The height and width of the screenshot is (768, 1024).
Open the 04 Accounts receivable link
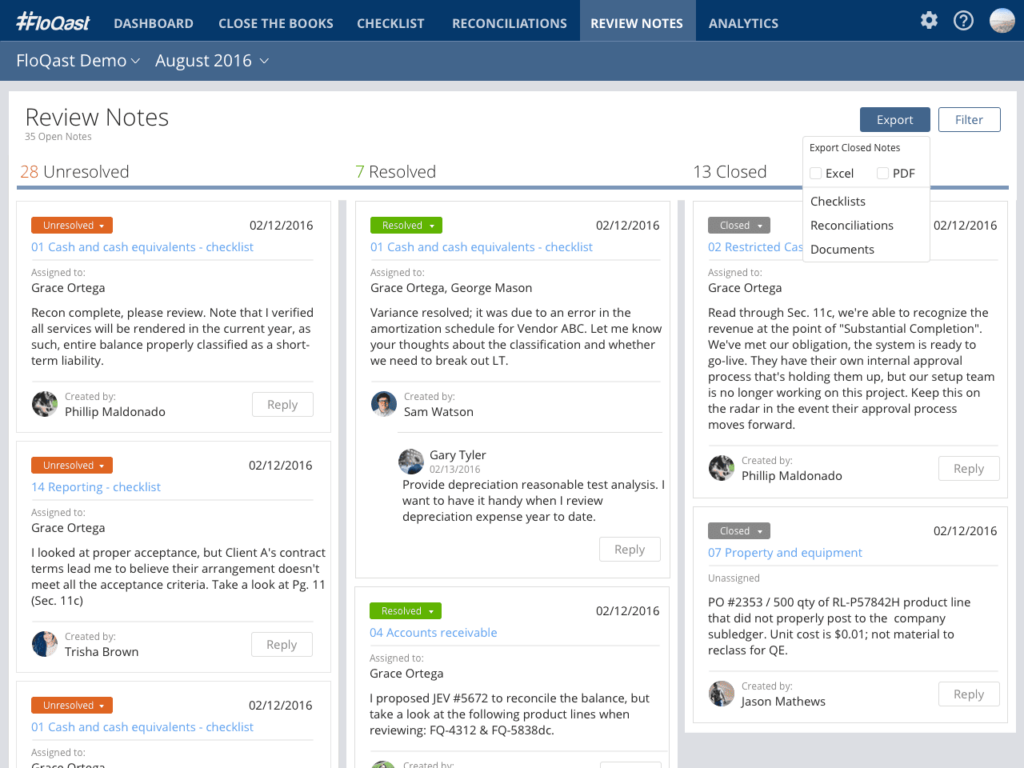(433, 632)
